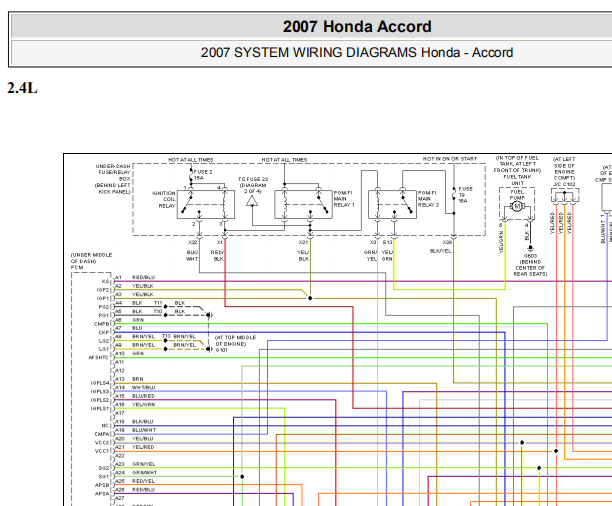The height and width of the screenshot is (506, 612).
Task: Click the PCM pin A24 GRN/WHT row
Action: tap(136, 472)
